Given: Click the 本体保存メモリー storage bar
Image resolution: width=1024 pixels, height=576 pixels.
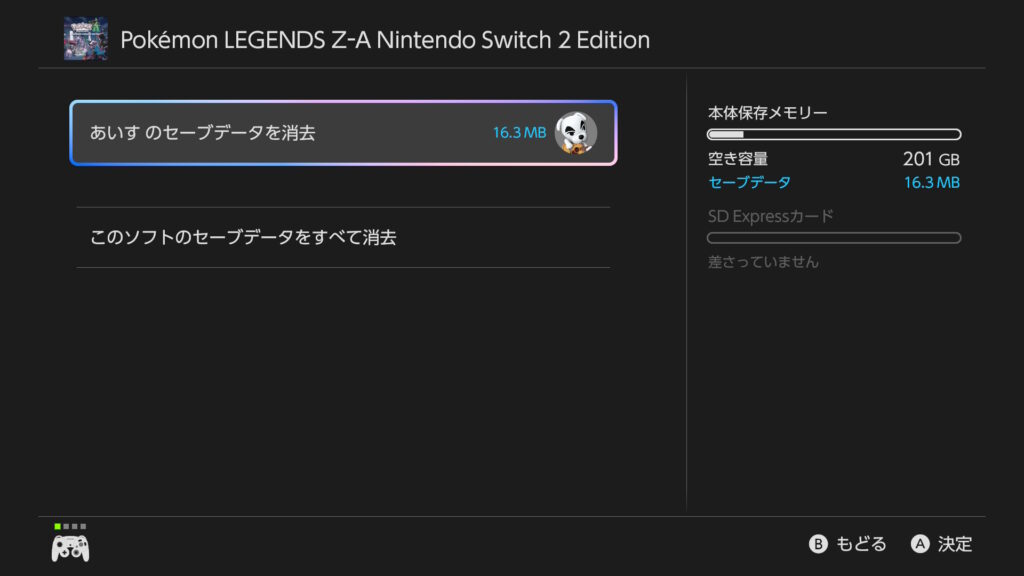Looking at the screenshot, I should [834, 134].
